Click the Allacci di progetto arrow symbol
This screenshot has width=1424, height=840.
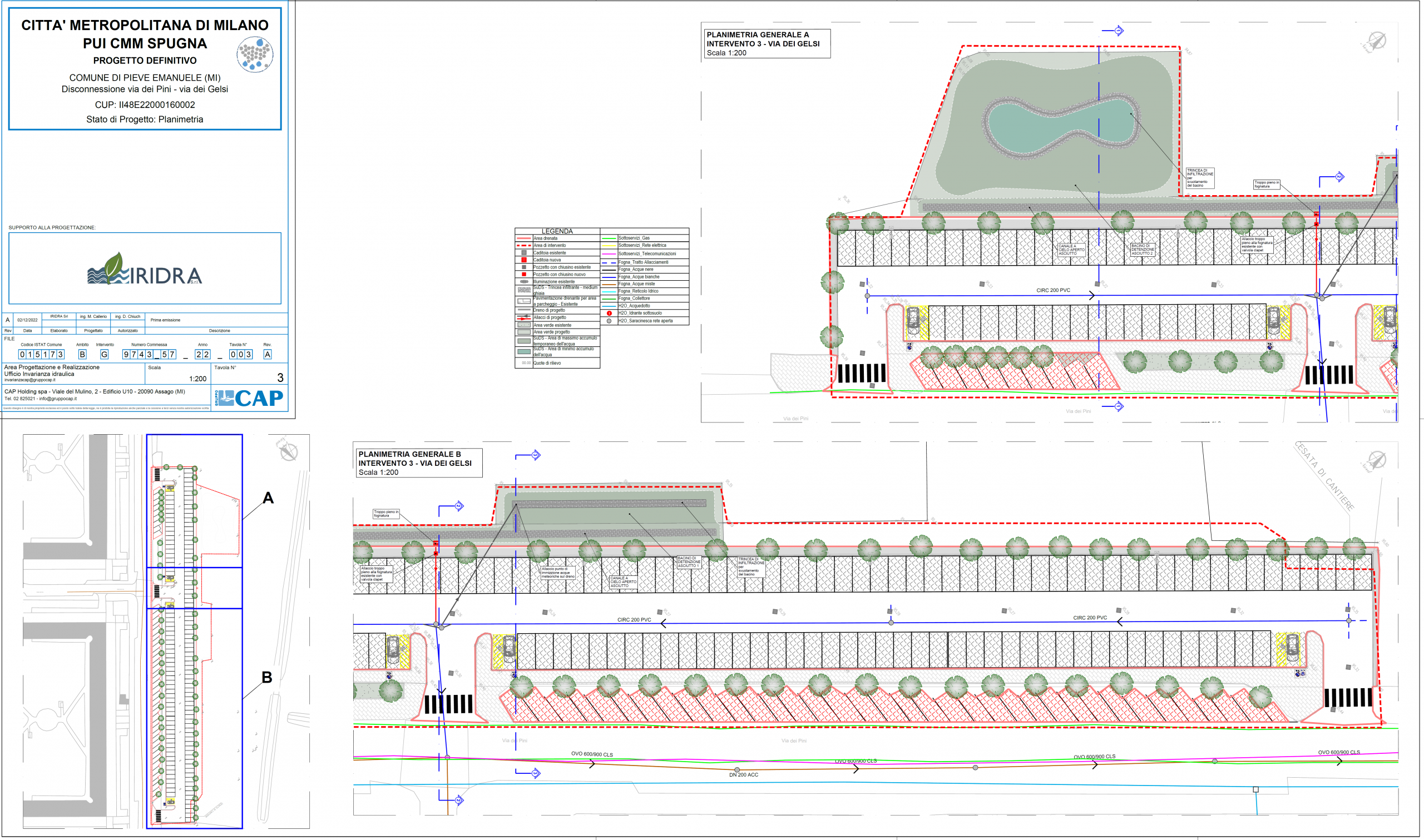coord(524,317)
